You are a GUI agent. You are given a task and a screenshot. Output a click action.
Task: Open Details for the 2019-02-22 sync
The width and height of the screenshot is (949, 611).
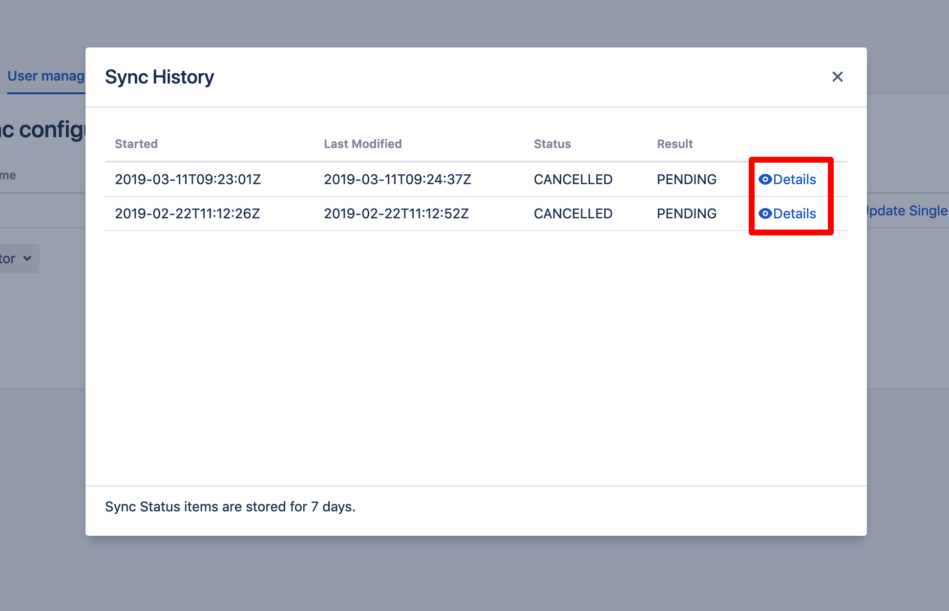pos(787,214)
